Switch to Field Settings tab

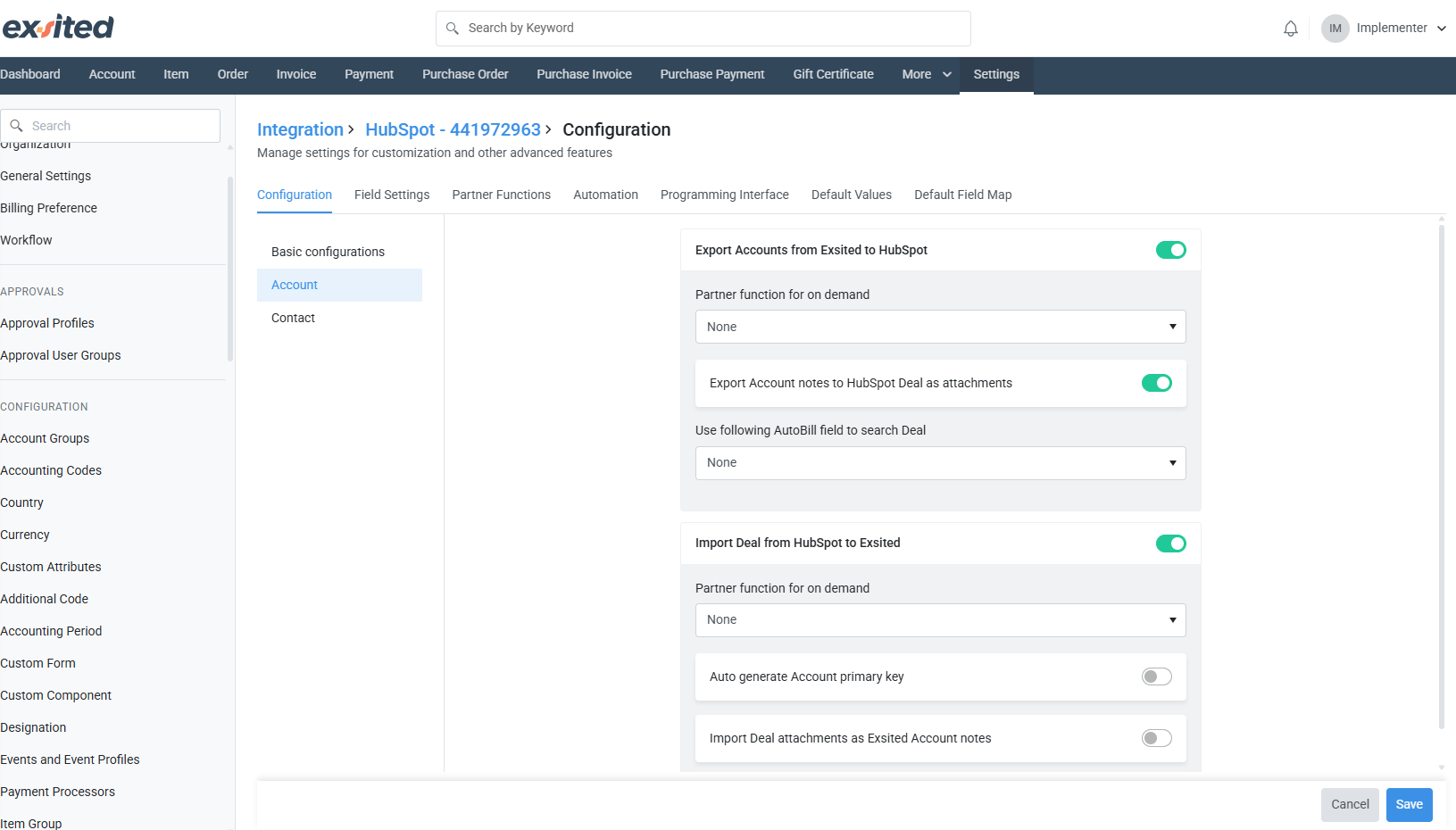[x=392, y=195]
